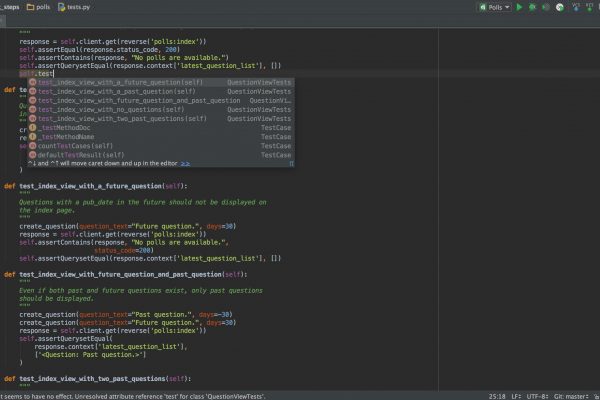
Task: Click the Django icon in run configuration selector
Action: 483,7
